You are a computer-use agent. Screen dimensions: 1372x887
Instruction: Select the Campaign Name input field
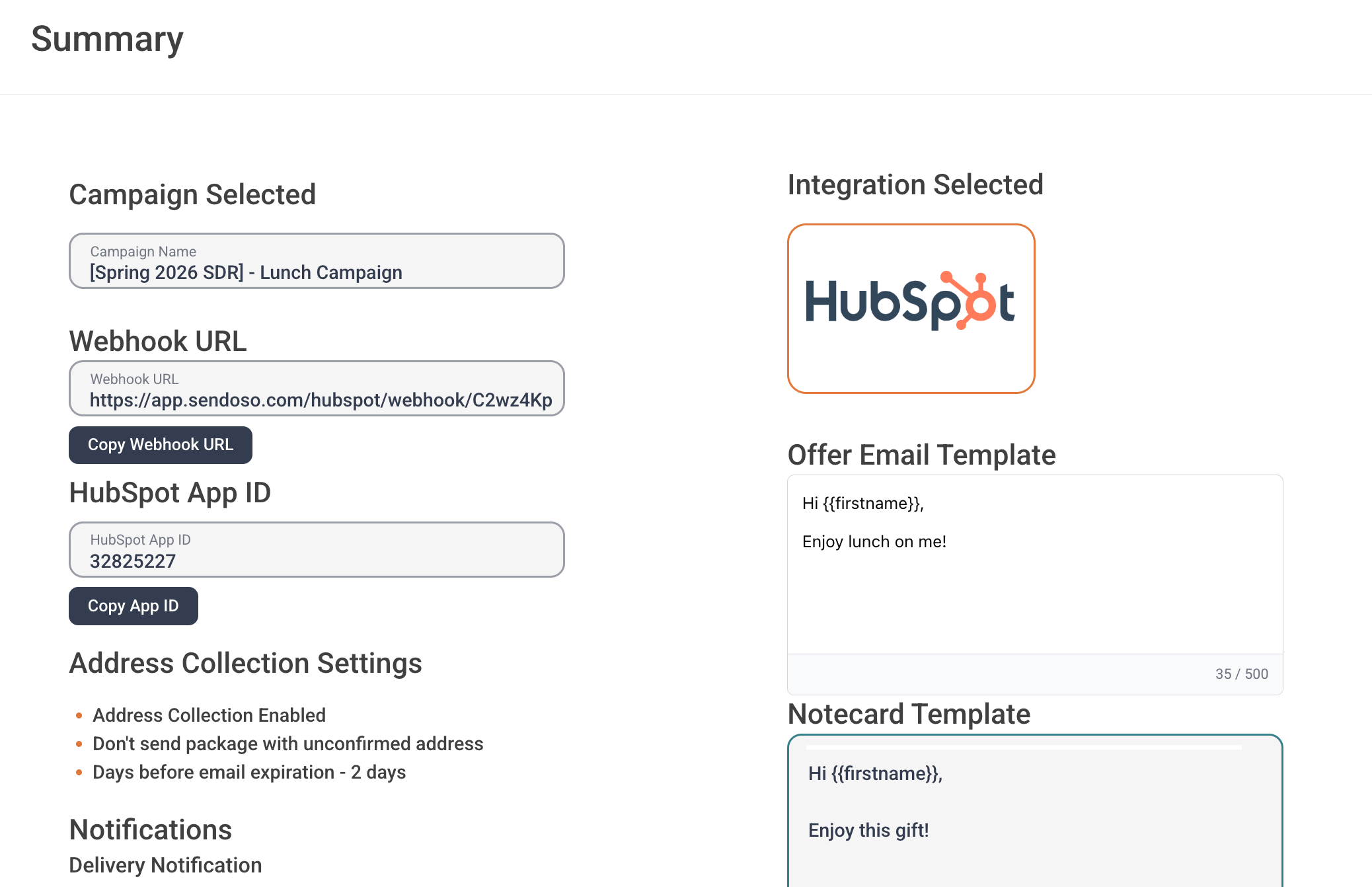pyautogui.click(x=317, y=261)
